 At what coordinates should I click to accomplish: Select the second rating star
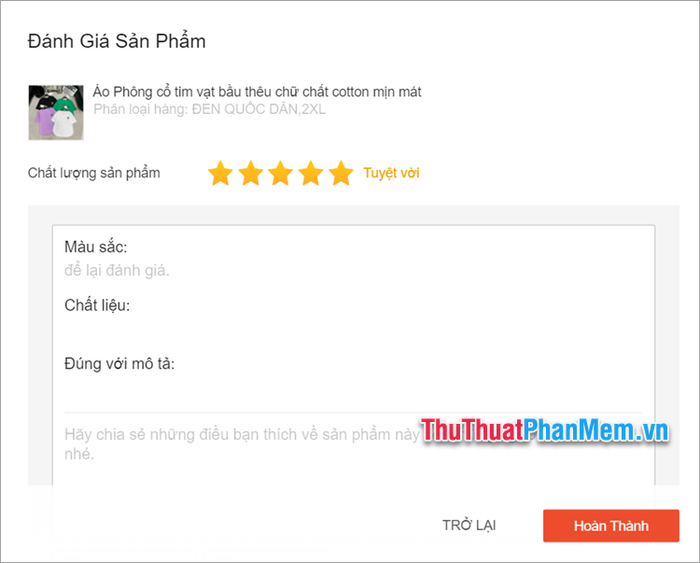point(251,173)
